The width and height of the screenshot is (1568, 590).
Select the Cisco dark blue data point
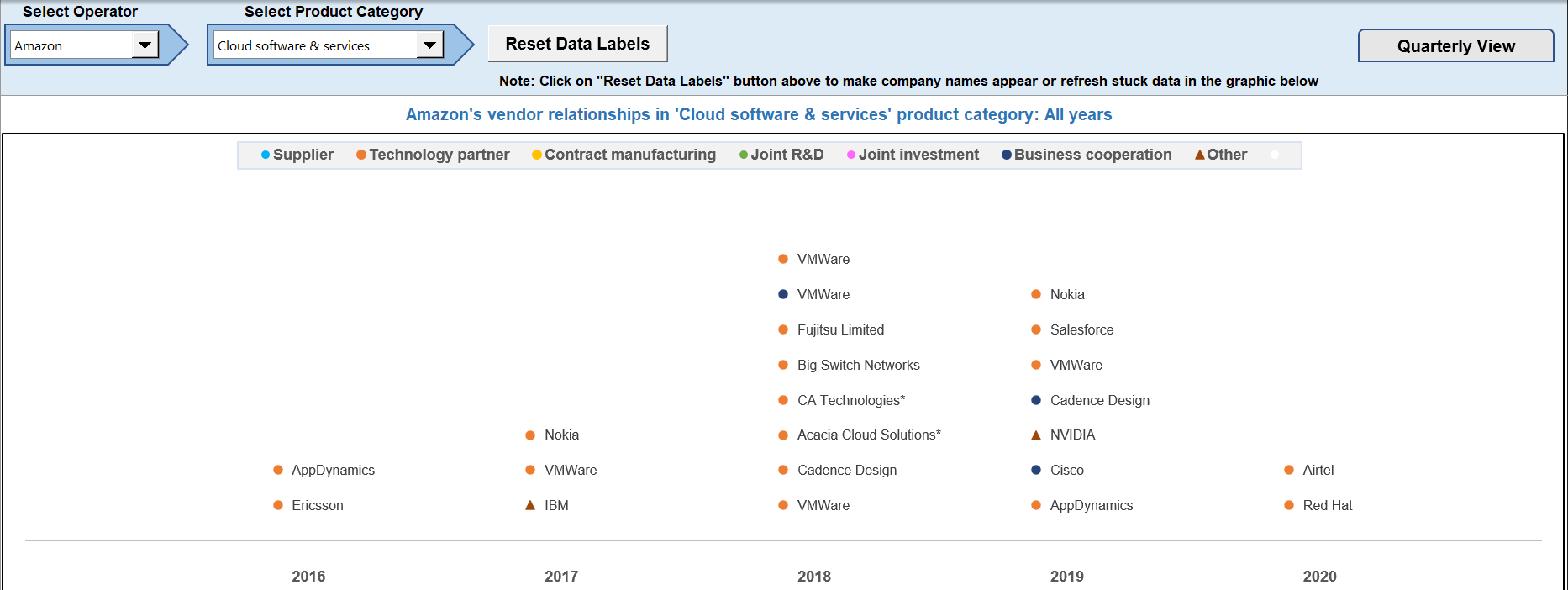point(1036,470)
